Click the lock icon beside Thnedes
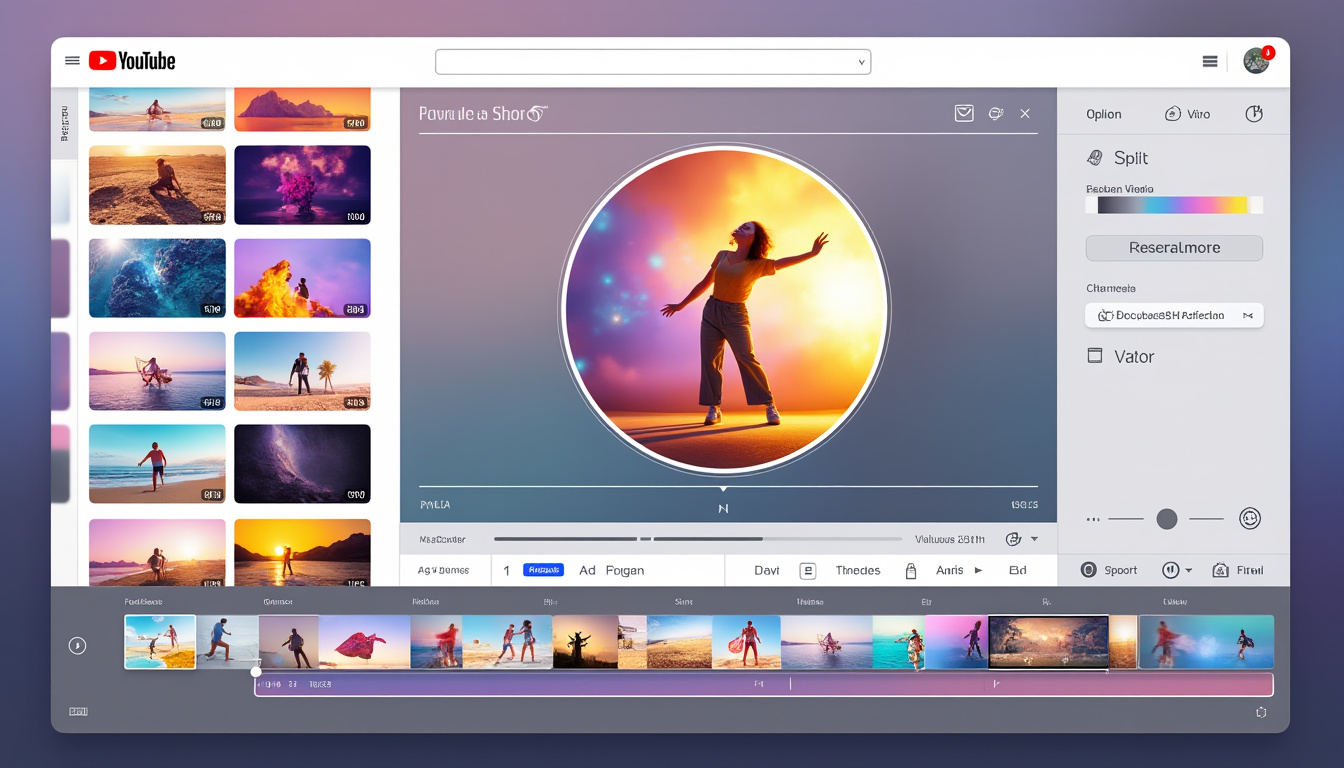 click(911, 571)
